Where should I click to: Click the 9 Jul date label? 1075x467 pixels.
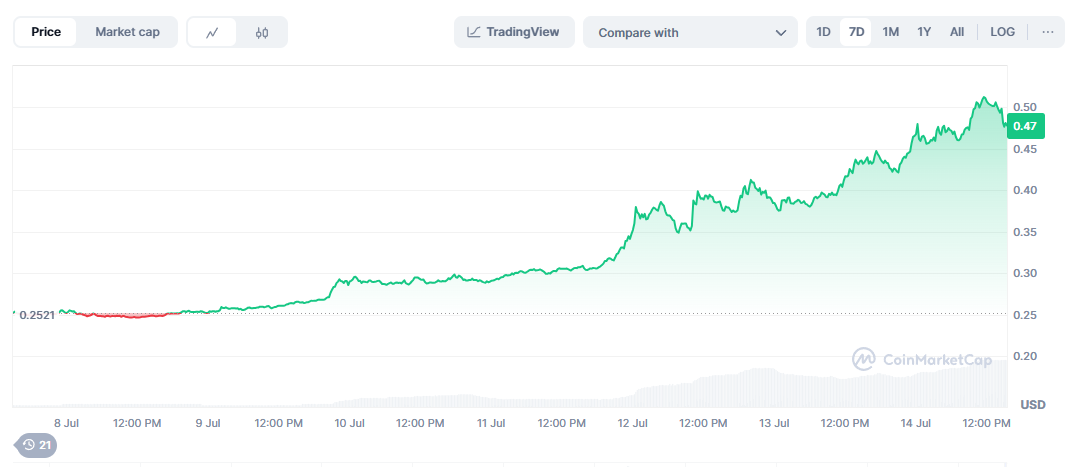point(208,423)
